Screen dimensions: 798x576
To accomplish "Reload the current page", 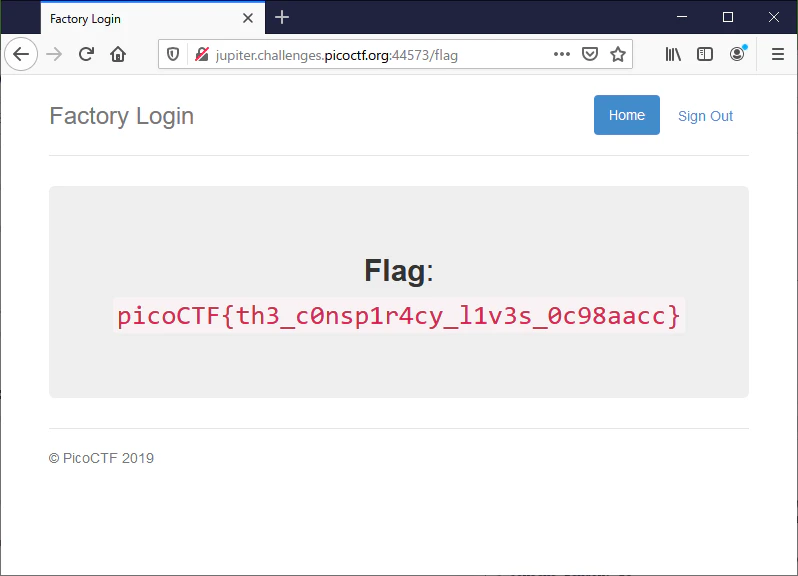I will tap(87, 54).
